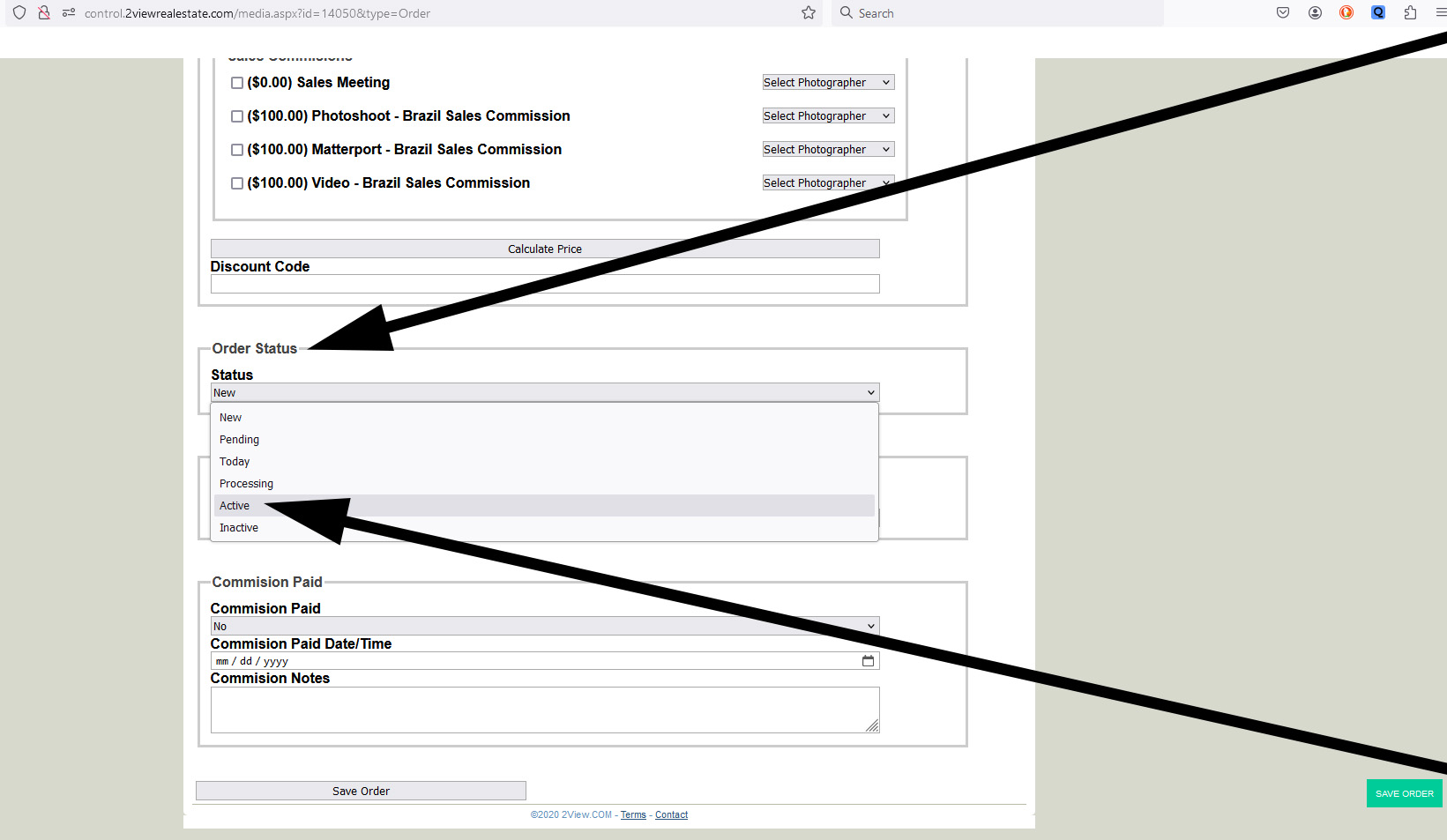Image resolution: width=1447 pixels, height=840 pixels.
Task: Click the insecure connection lock icon
Action: pos(44,13)
